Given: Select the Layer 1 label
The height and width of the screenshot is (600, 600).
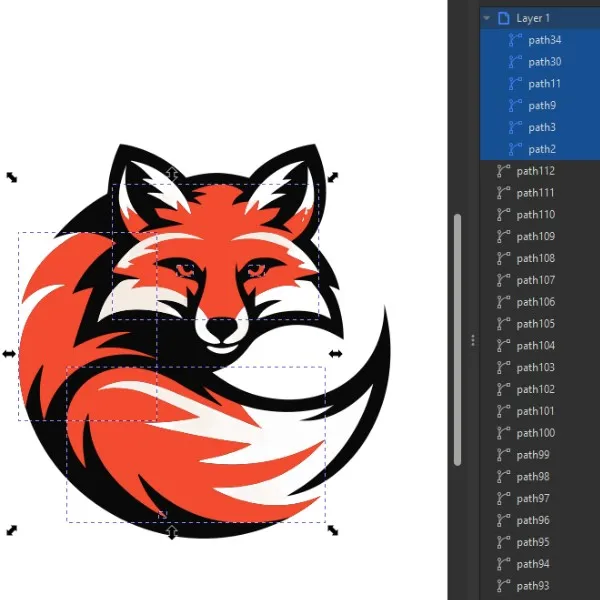Looking at the screenshot, I should [x=533, y=18].
